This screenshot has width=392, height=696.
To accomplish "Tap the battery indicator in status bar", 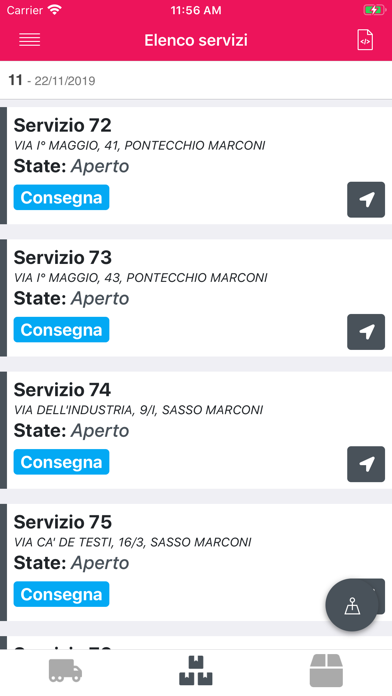I will click(x=374, y=10).
